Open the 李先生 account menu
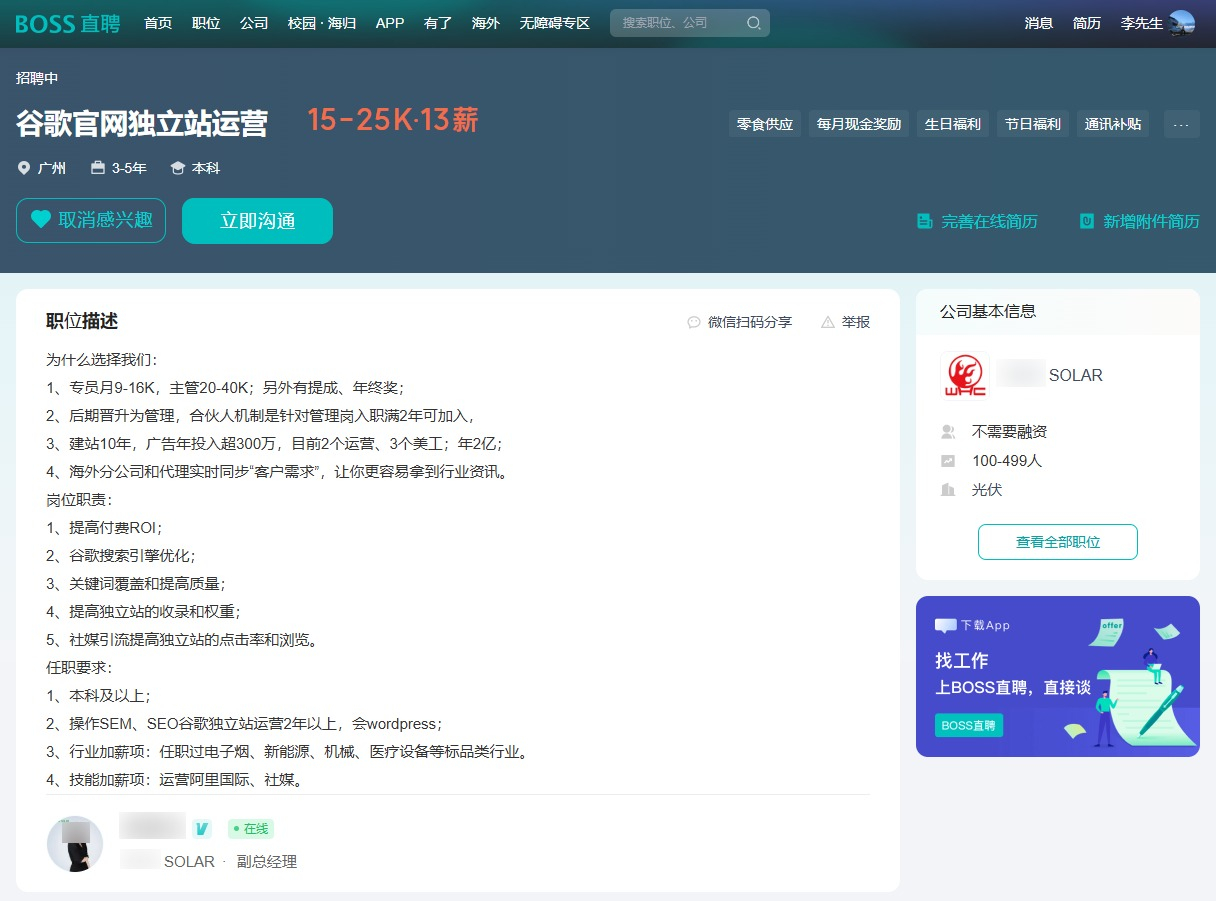 pos(1141,23)
